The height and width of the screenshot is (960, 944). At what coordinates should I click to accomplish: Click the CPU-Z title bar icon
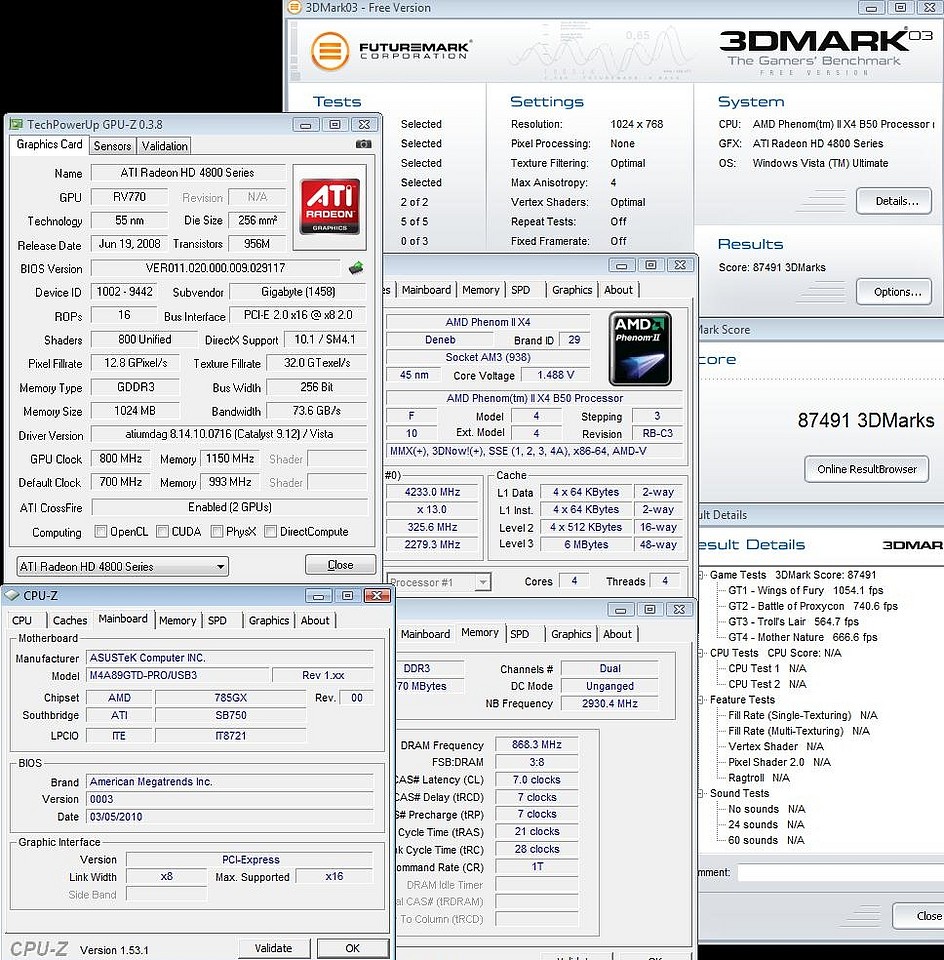(x=13, y=596)
